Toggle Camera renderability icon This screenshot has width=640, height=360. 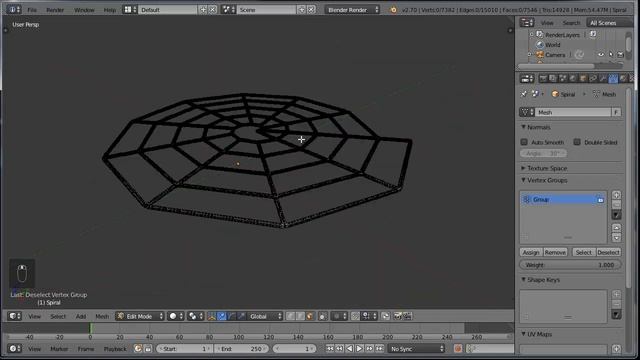tap(620, 54)
